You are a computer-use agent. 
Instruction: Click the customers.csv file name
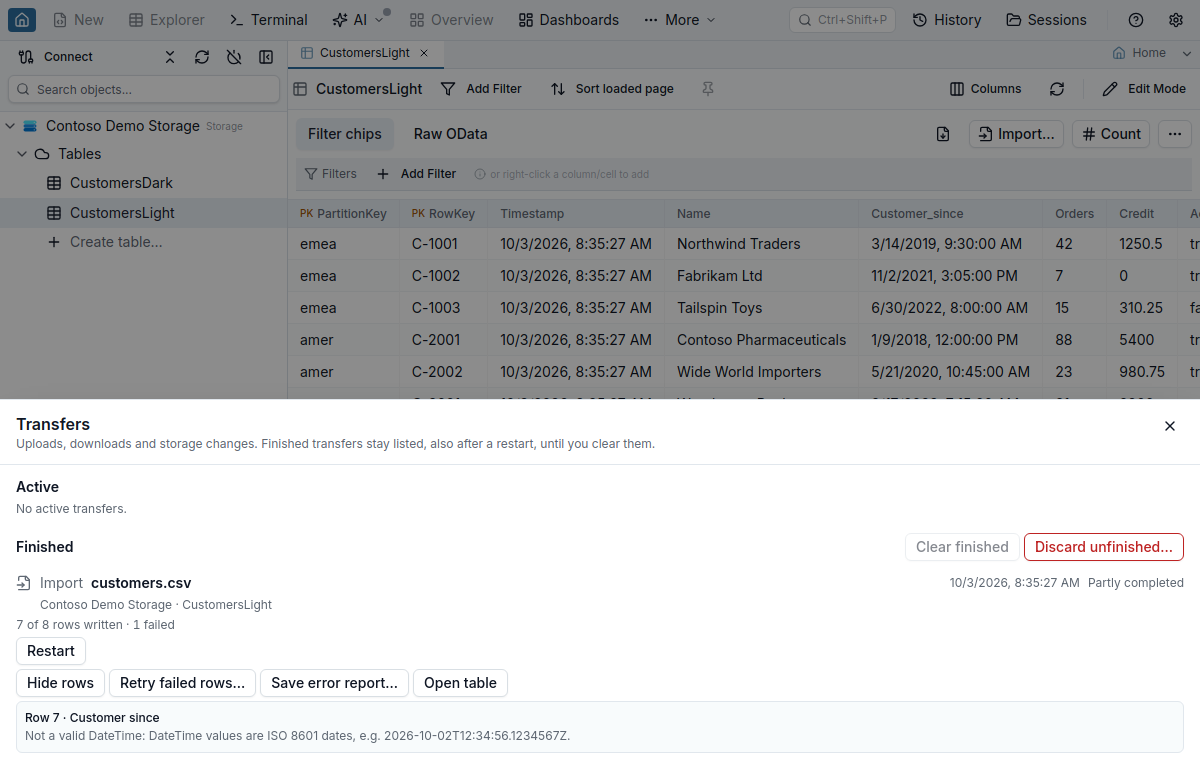point(141,583)
